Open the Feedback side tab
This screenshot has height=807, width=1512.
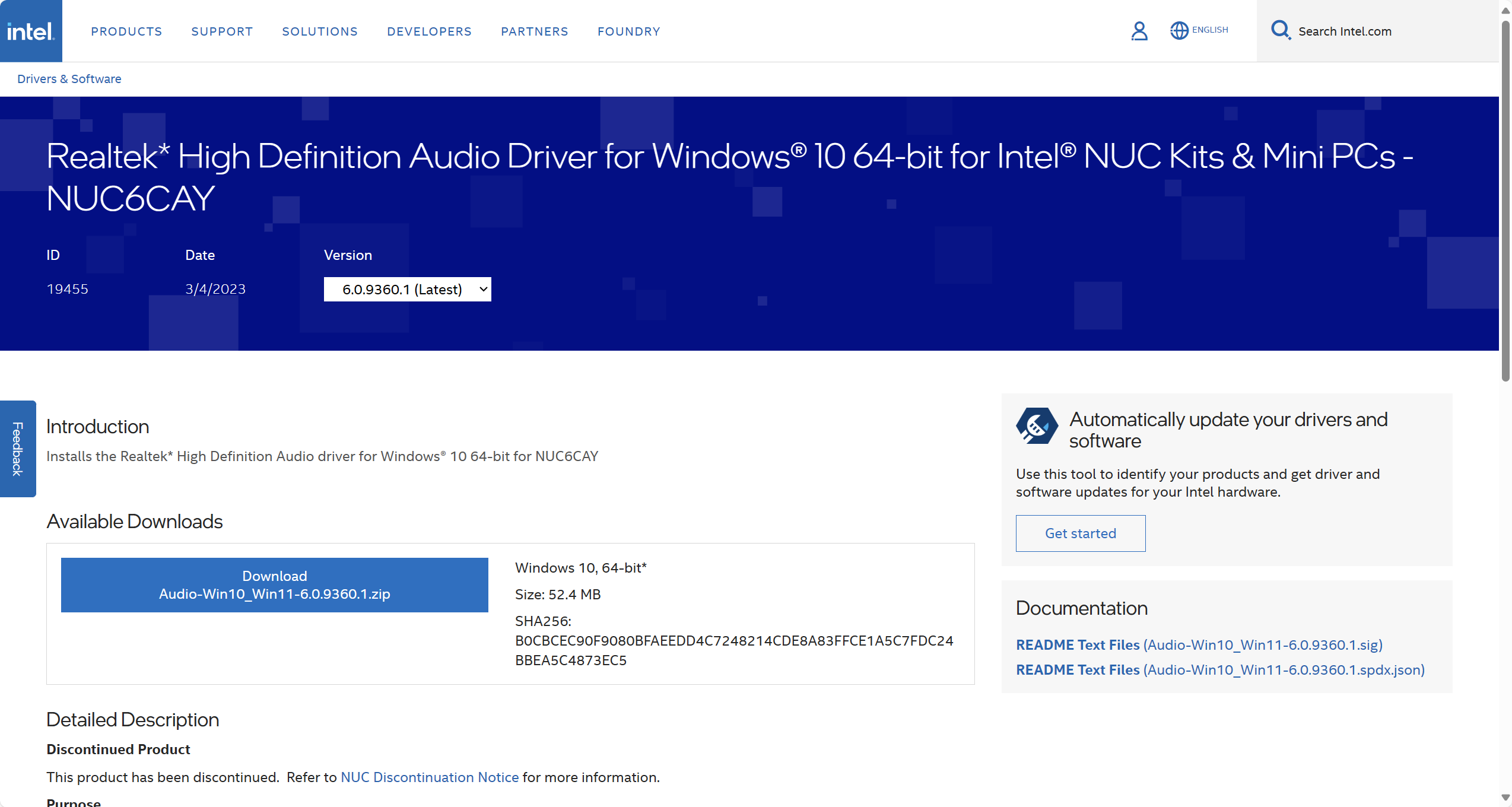(x=18, y=449)
